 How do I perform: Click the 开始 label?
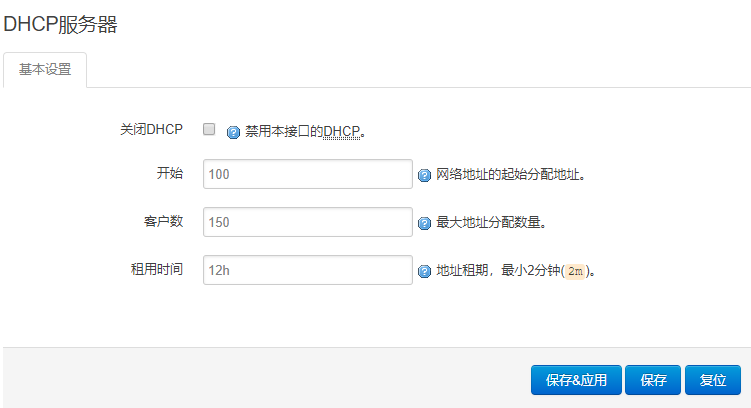click(170, 173)
